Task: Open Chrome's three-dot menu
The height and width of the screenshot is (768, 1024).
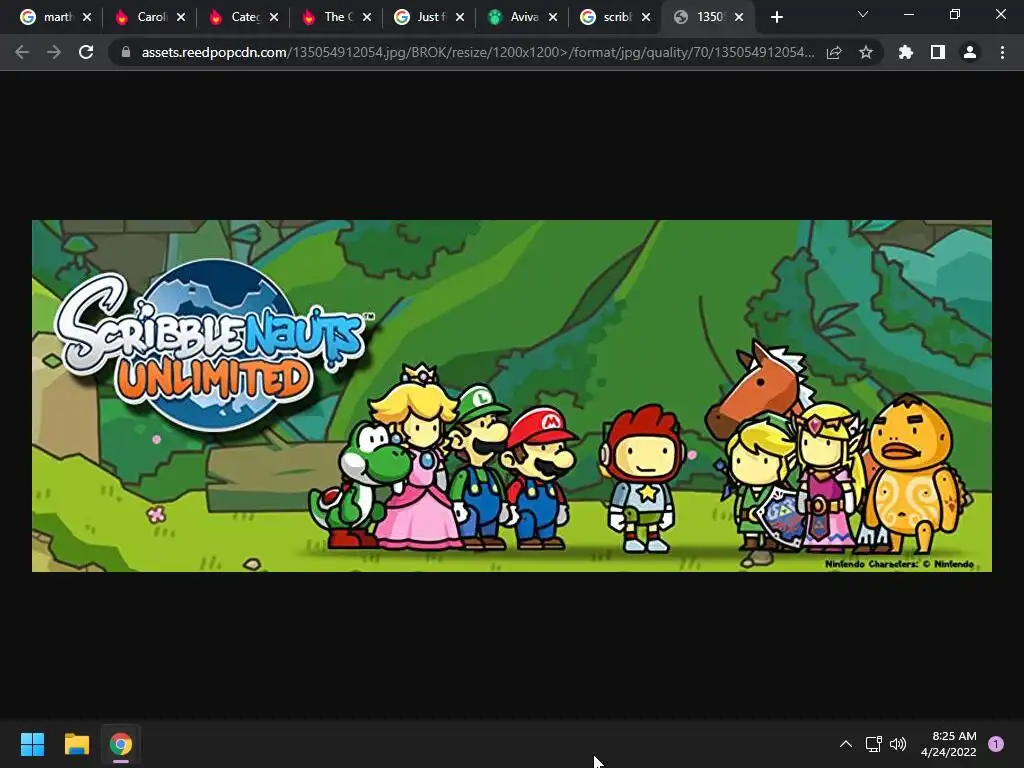Action: pyautogui.click(x=1002, y=52)
